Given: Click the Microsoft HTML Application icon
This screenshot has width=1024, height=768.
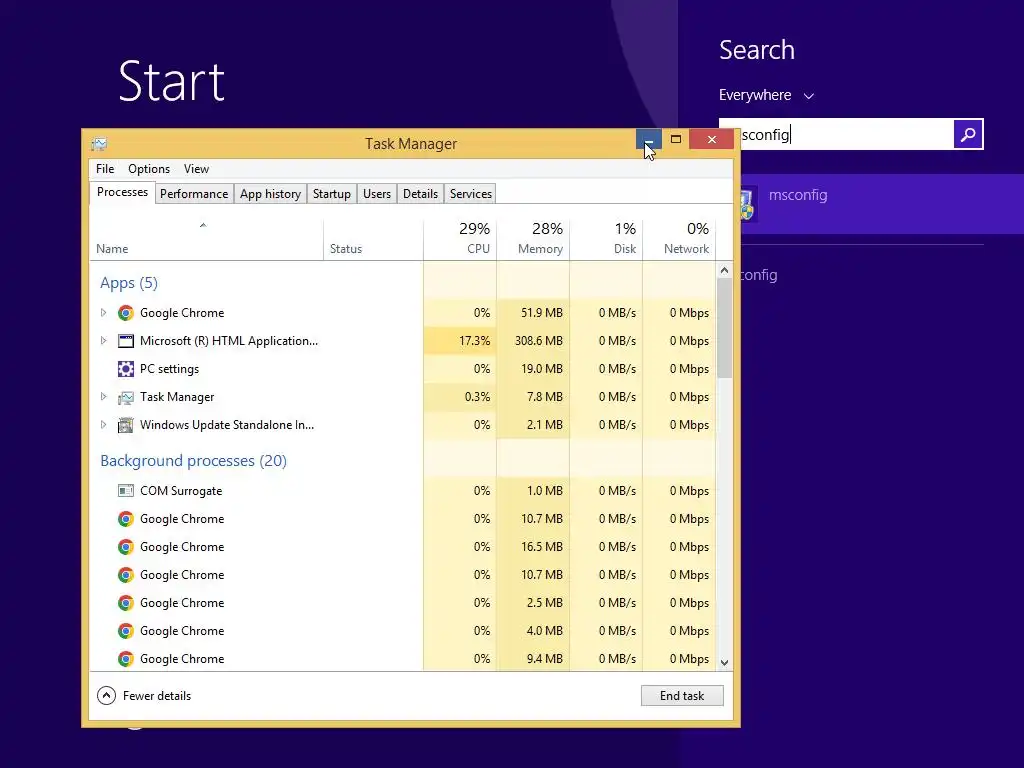Looking at the screenshot, I should (x=125, y=341).
